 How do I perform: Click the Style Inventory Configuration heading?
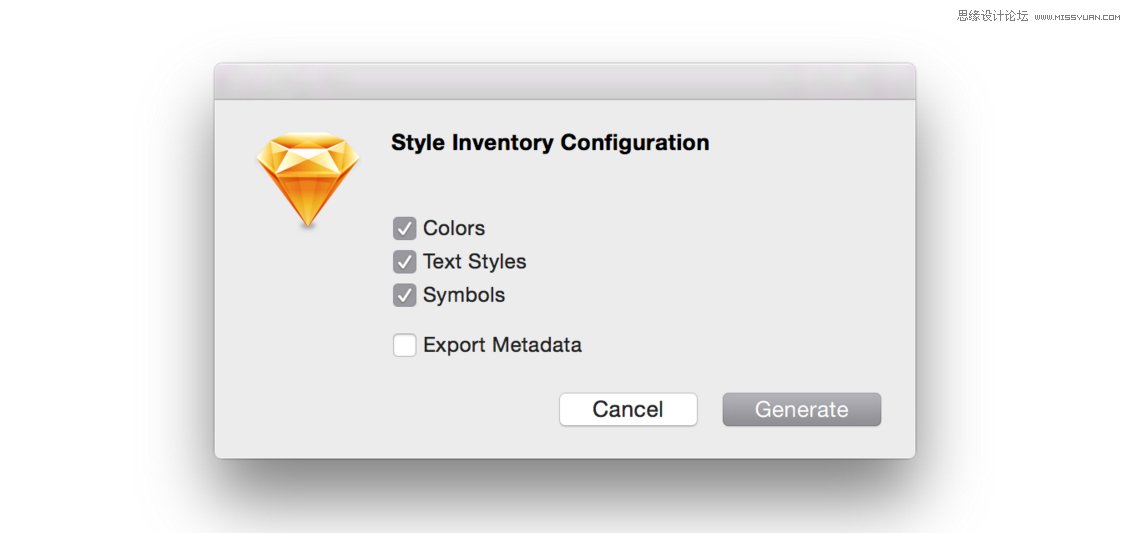pyautogui.click(x=550, y=143)
